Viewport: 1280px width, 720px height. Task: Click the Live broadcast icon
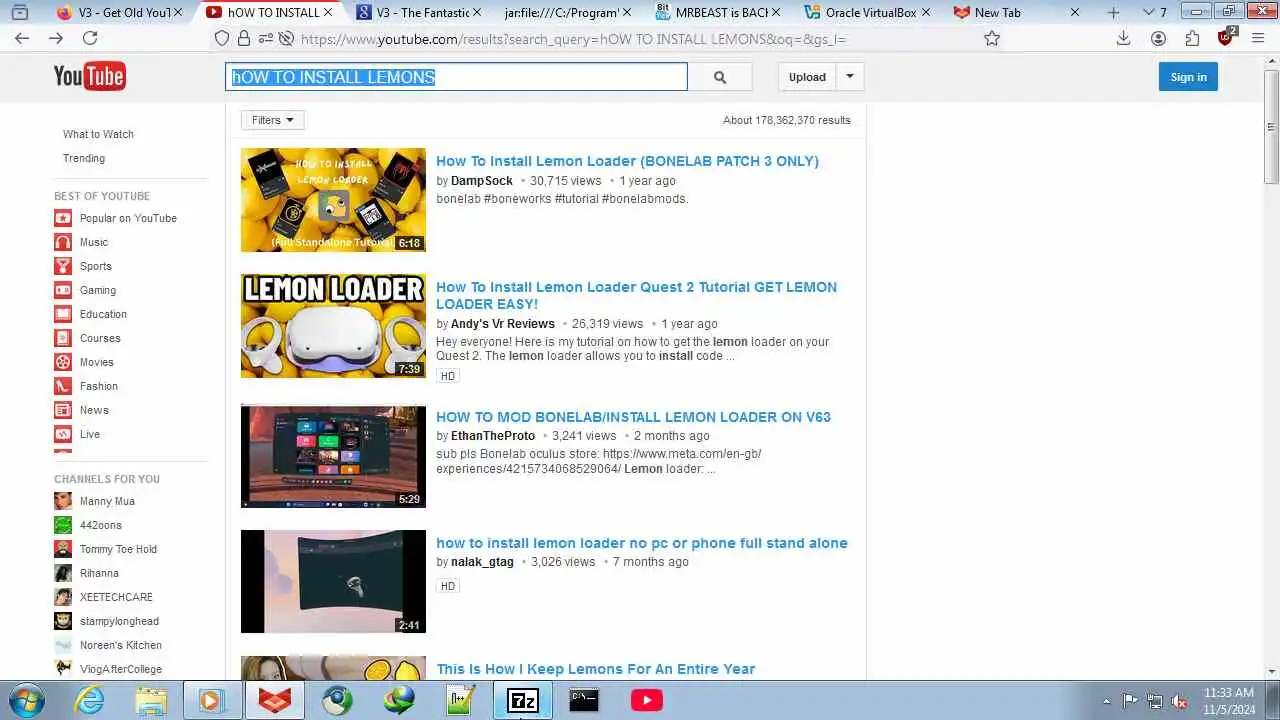[x=63, y=434]
